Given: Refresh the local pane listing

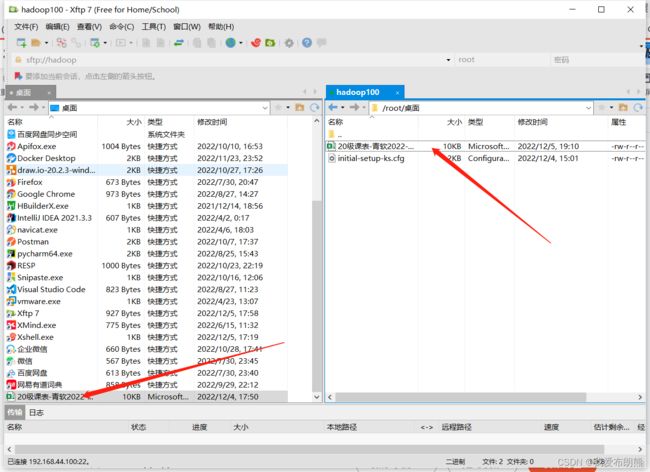Looking at the screenshot, I should (315, 108).
